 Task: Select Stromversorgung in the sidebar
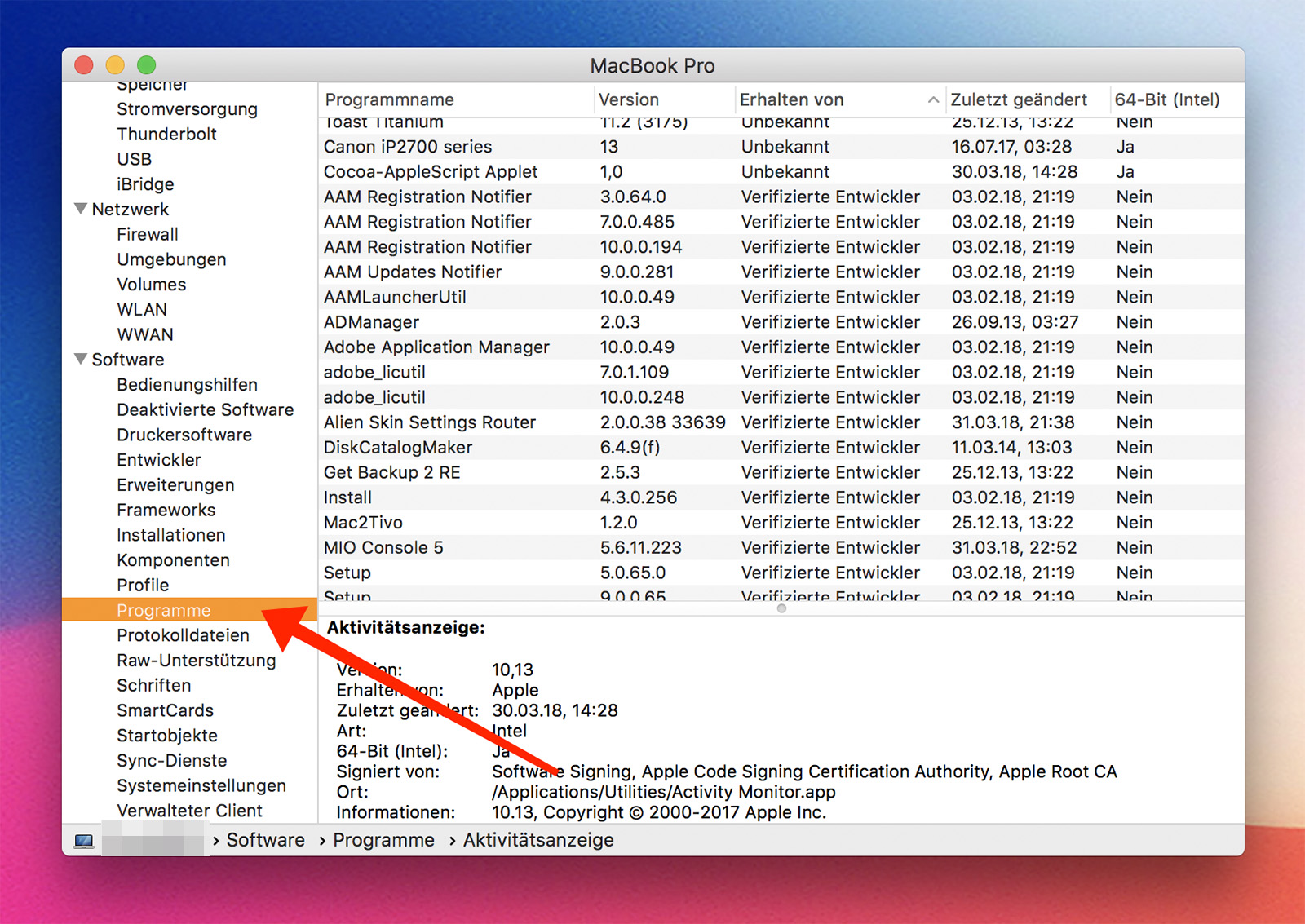point(187,109)
